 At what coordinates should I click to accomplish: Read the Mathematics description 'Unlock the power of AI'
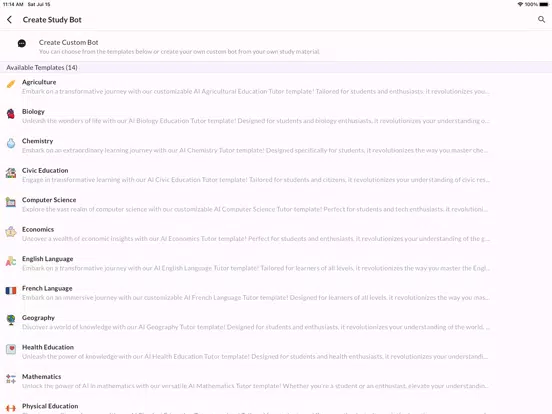[256, 386]
